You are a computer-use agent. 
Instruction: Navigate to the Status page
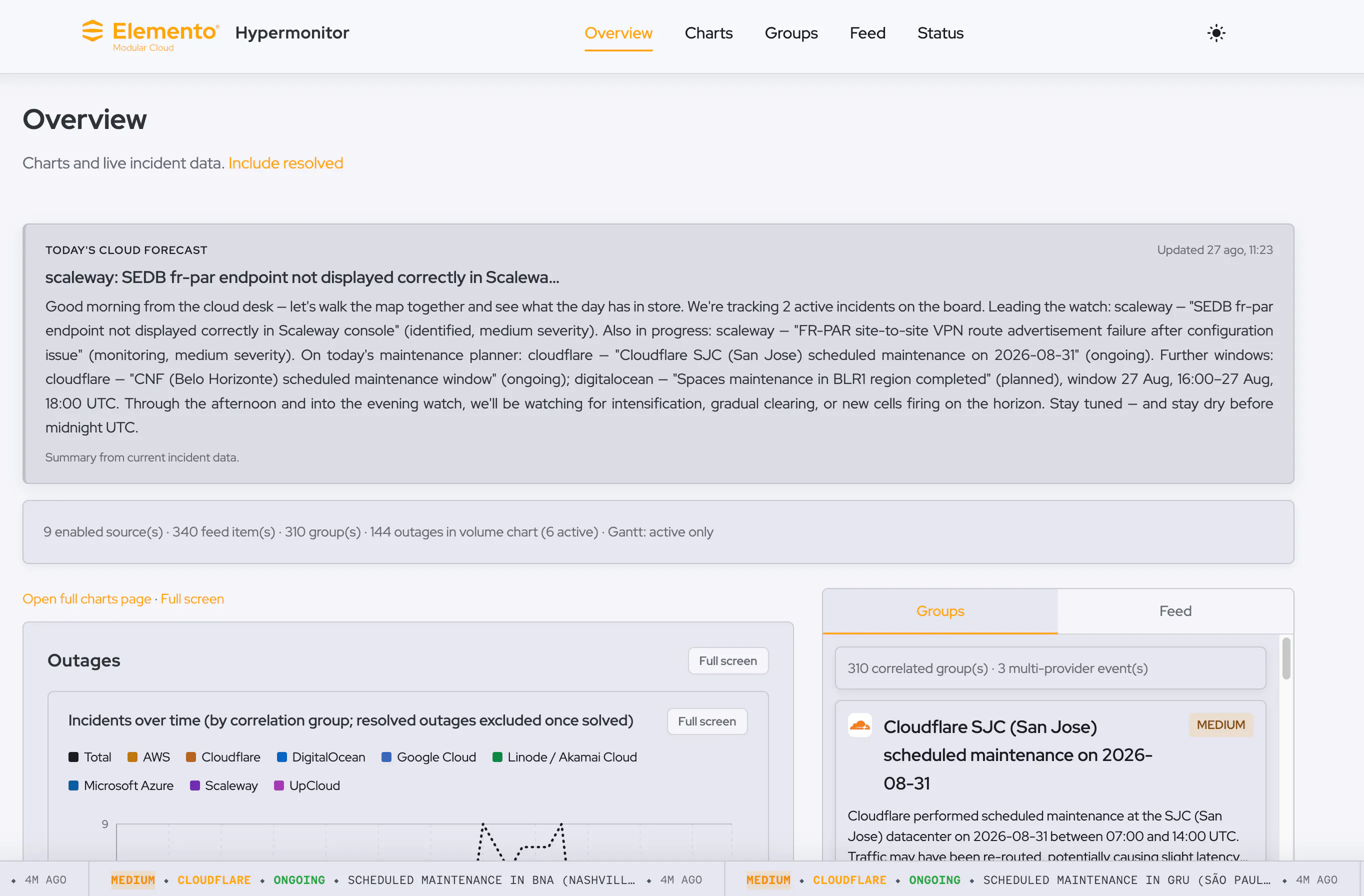940,33
